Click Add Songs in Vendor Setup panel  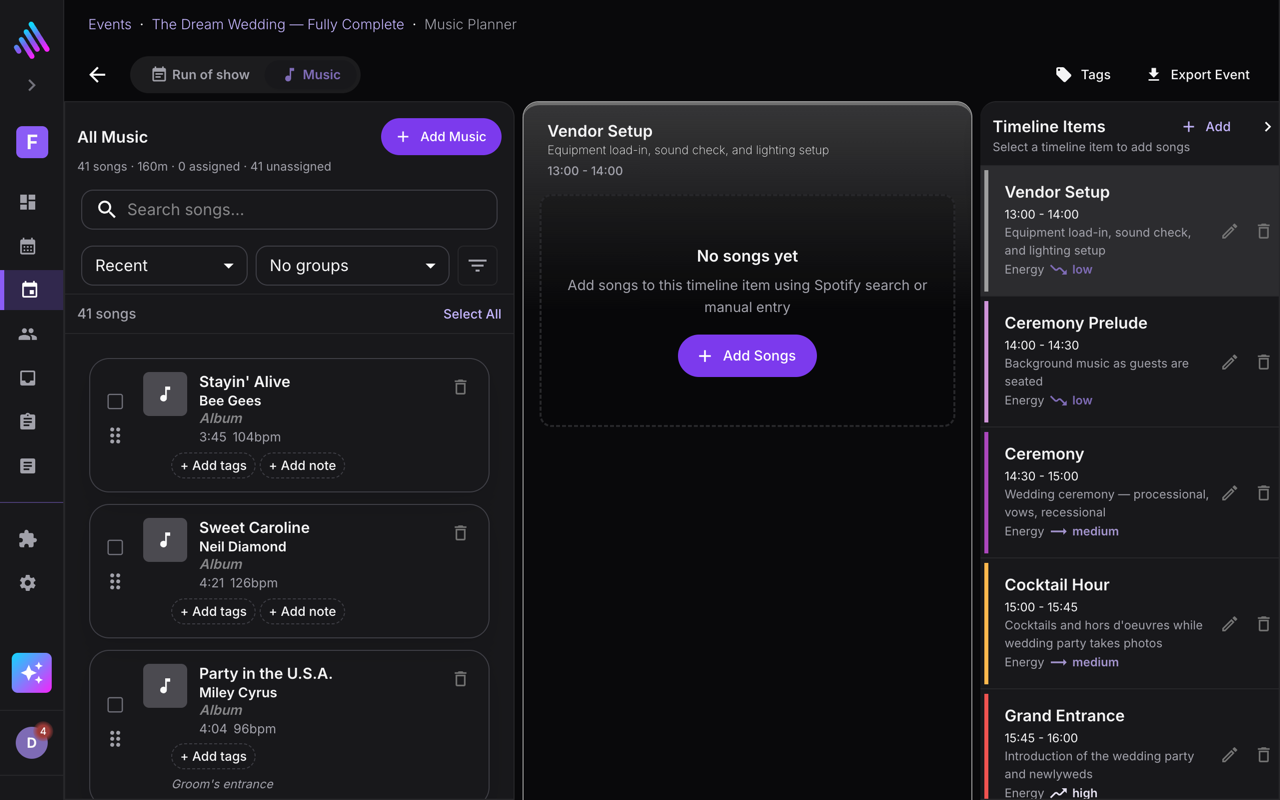coord(747,356)
